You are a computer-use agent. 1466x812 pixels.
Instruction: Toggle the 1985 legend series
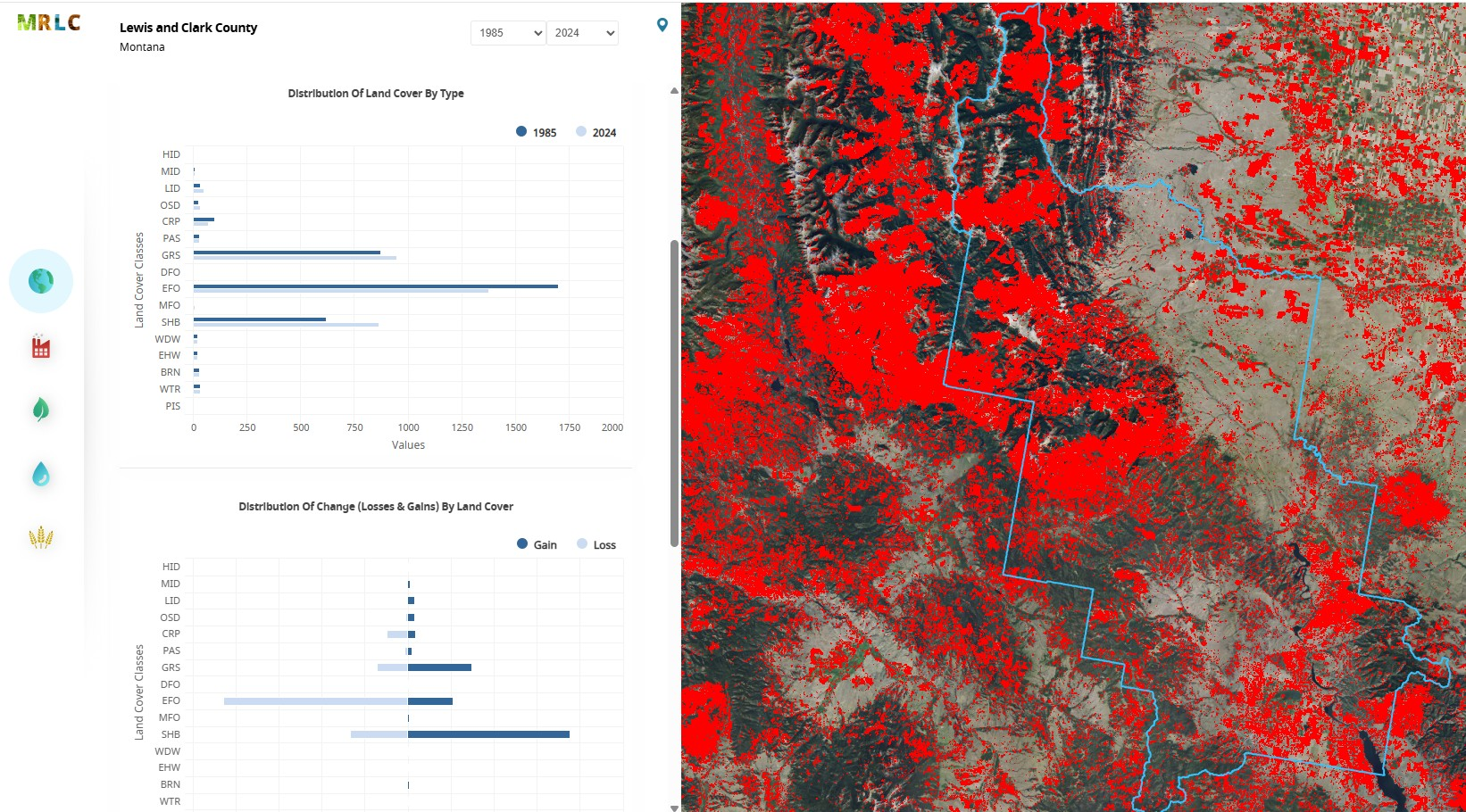coord(536,132)
